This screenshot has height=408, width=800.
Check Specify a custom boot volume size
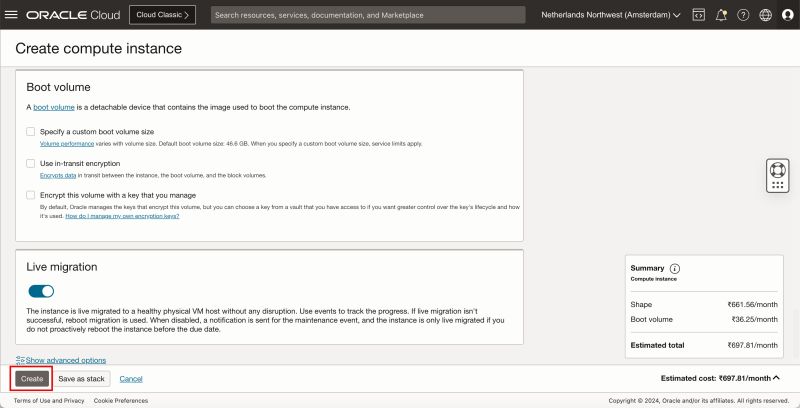pos(31,131)
